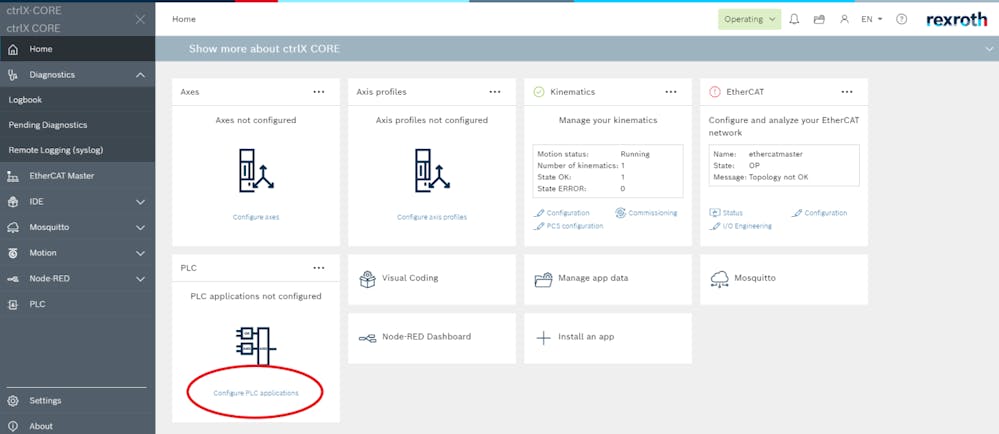Open Kinematics Commissioning link
Viewport: 999px width, 434px height.
click(646, 213)
